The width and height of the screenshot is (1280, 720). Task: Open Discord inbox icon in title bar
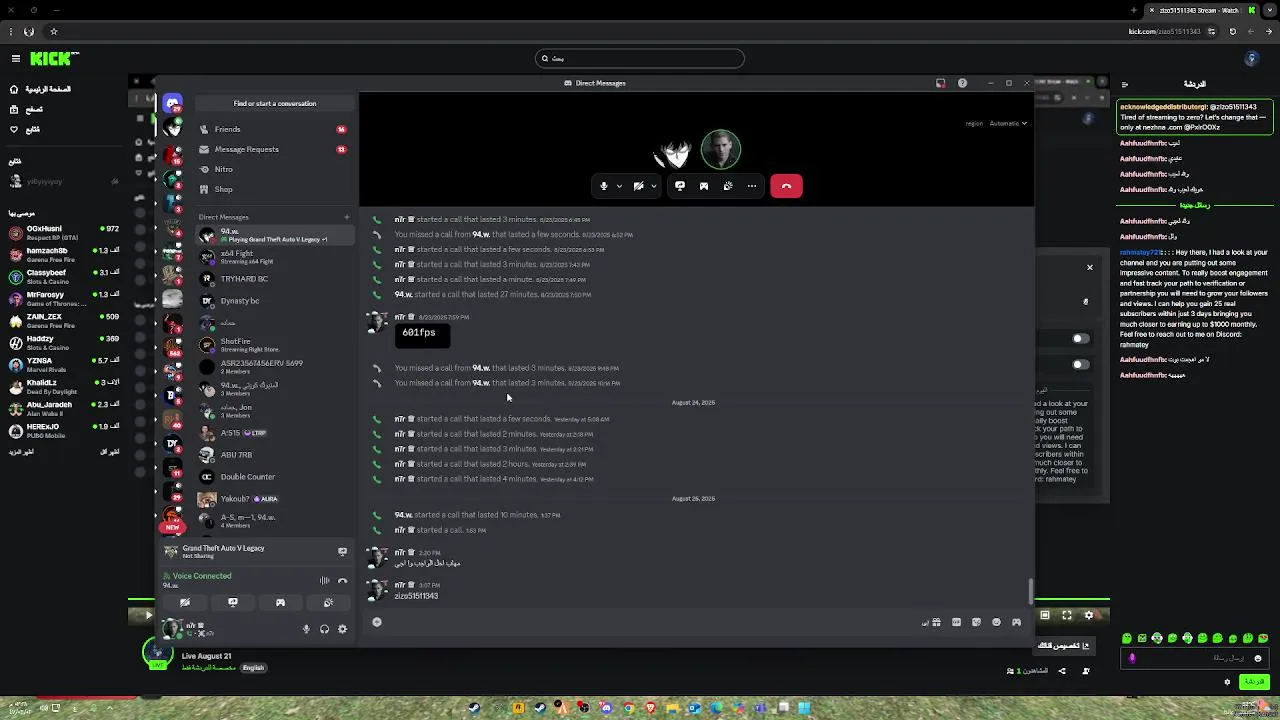(x=940, y=83)
